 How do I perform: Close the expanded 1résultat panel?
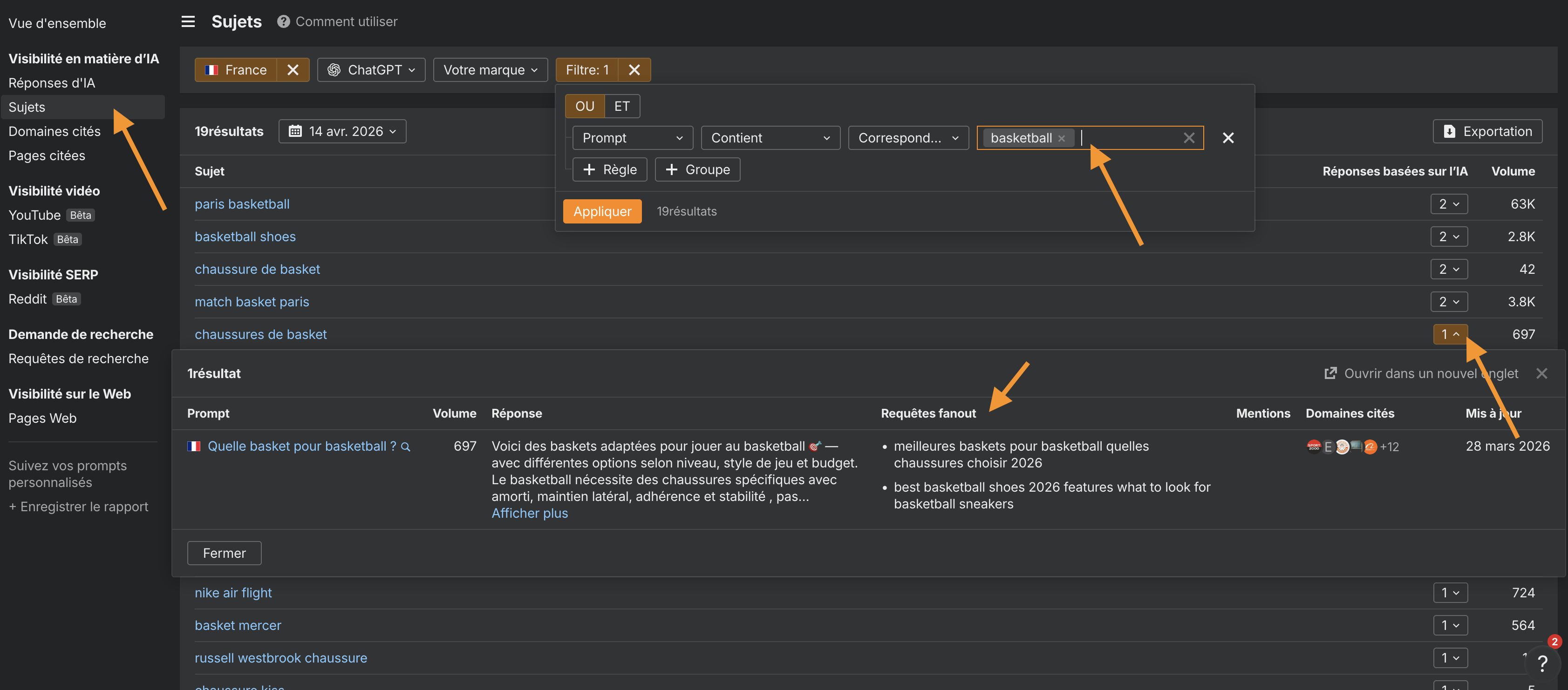[1541, 373]
